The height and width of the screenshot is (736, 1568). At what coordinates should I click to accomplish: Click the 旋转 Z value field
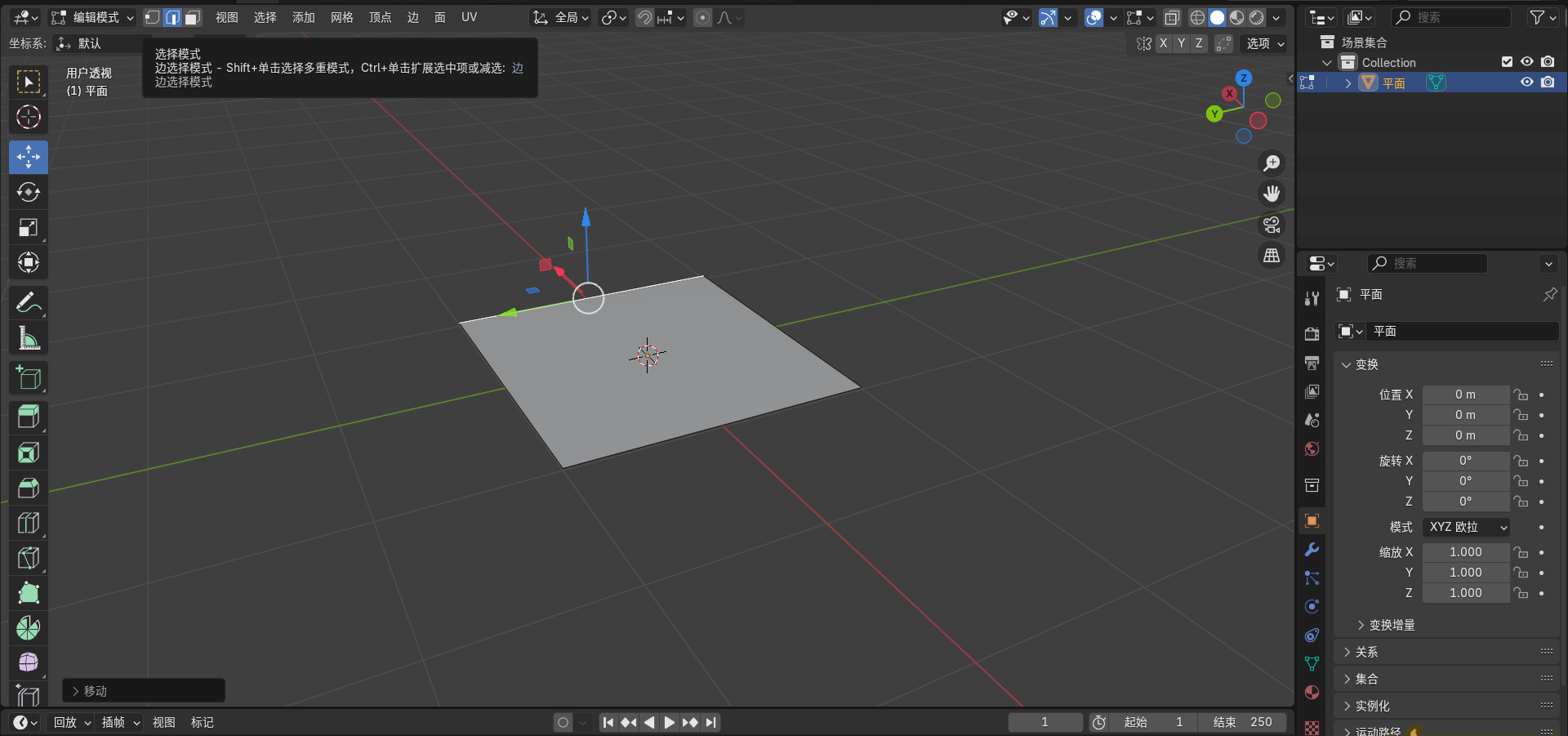(x=1466, y=502)
